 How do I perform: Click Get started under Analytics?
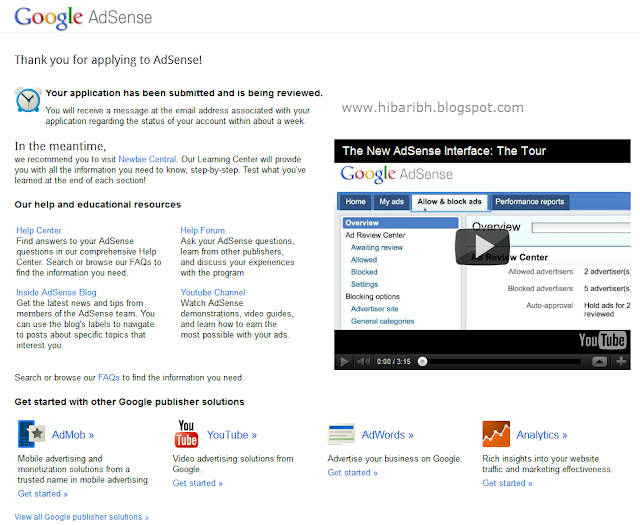click(x=507, y=483)
